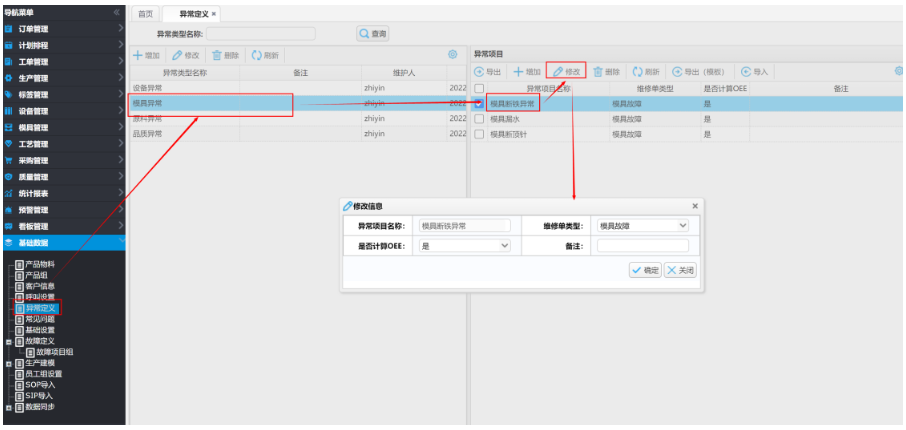Image resolution: width=906 pixels, height=430 pixels.
Task: Click the 查询 search button
Action: tap(373, 33)
